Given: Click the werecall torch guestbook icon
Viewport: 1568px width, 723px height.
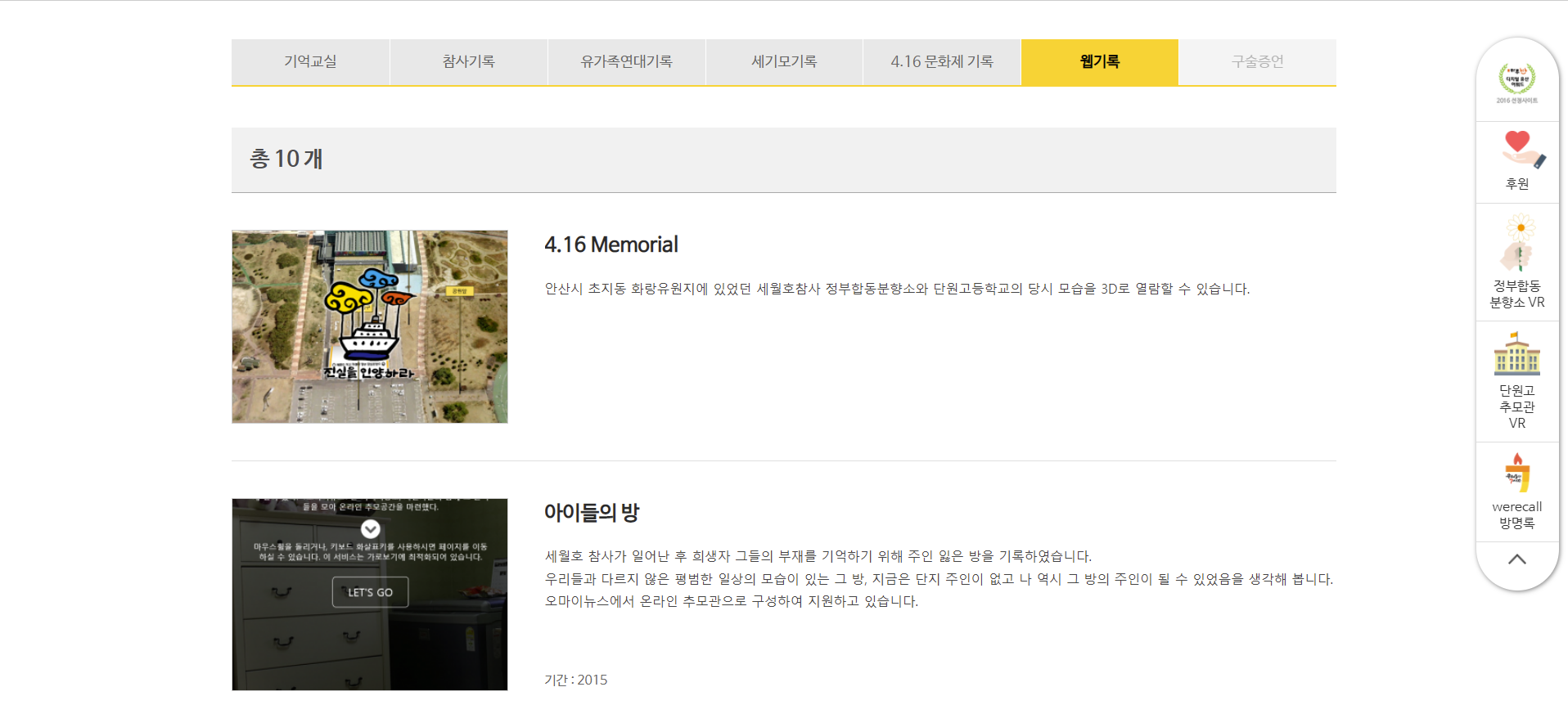Looking at the screenshot, I should pyautogui.click(x=1516, y=473).
